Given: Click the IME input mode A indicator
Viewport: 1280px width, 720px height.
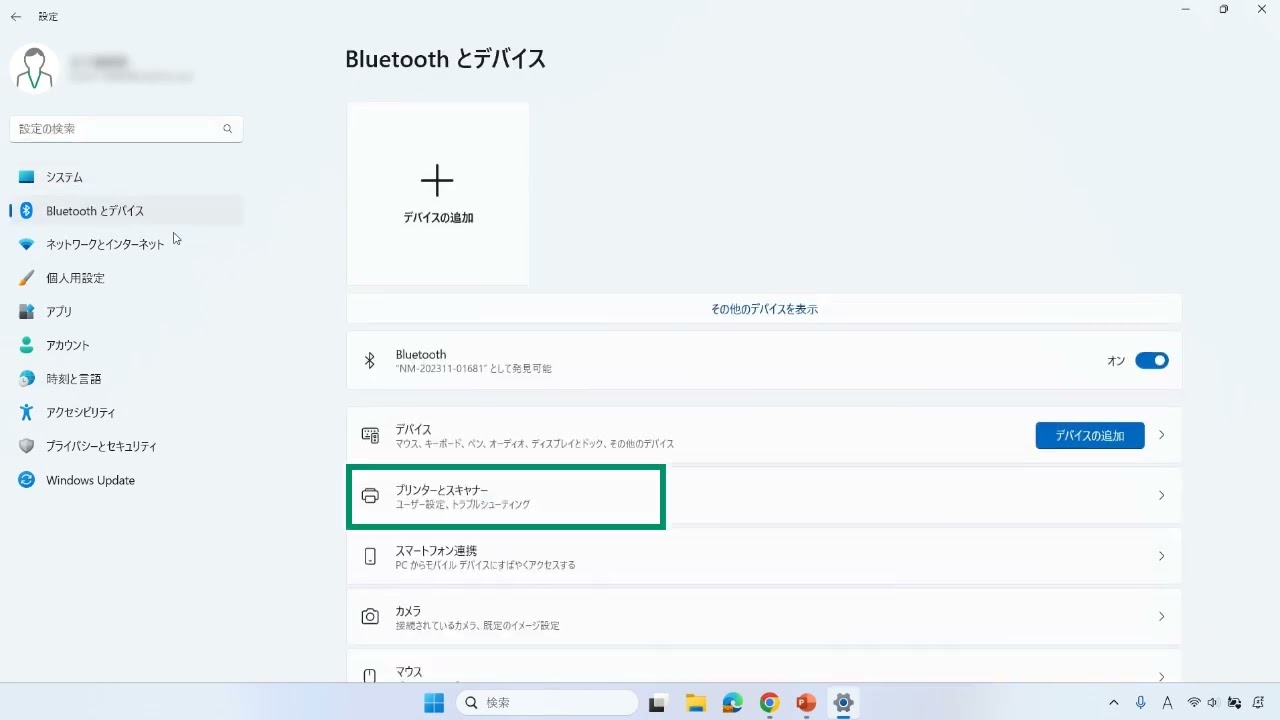Looking at the screenshot, I should (1167, 703).
